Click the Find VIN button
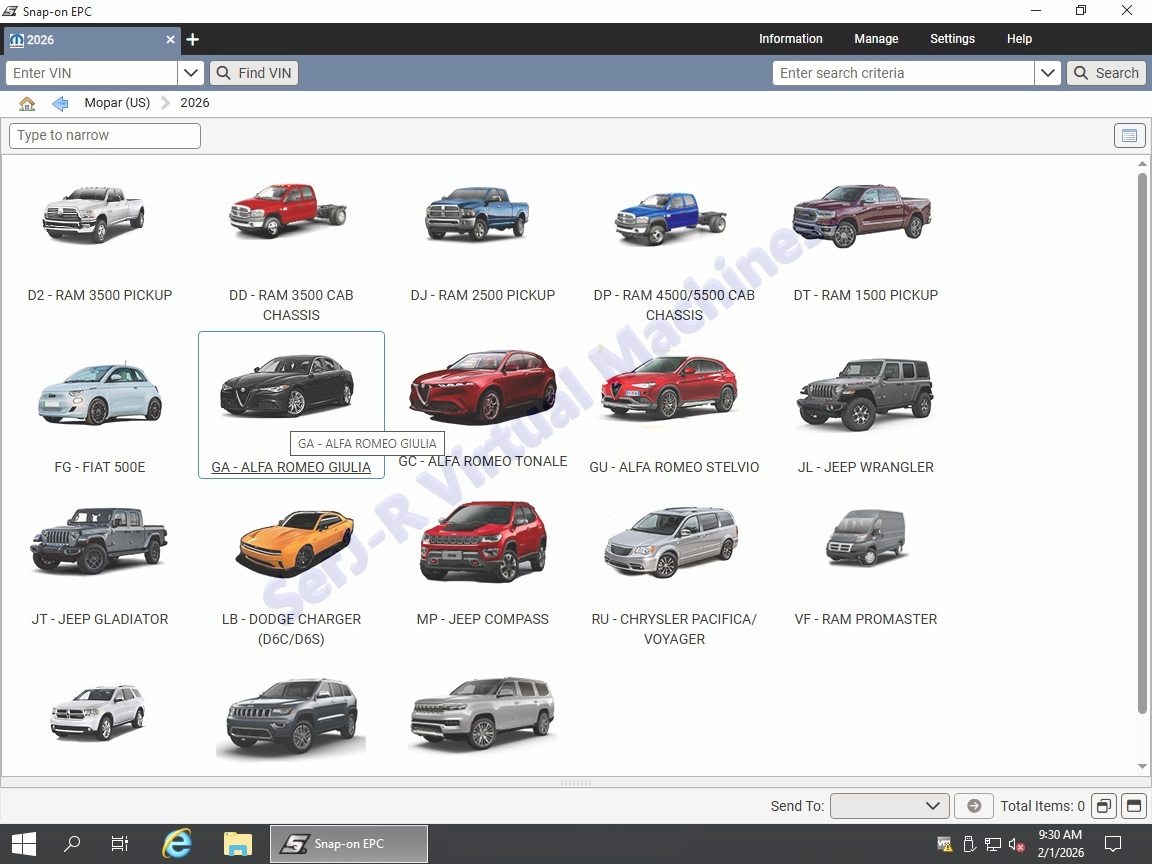Viewport: 1152px width, 864px height. (x=254, y=73)
